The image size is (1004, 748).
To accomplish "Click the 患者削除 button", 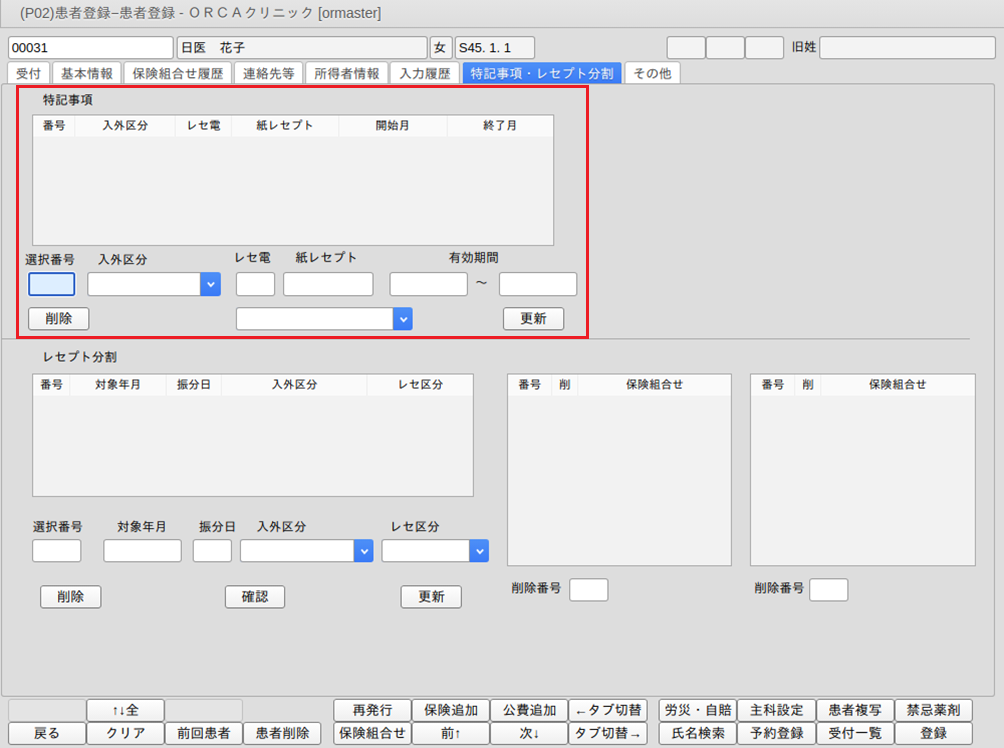I will [x=282, y=733].
